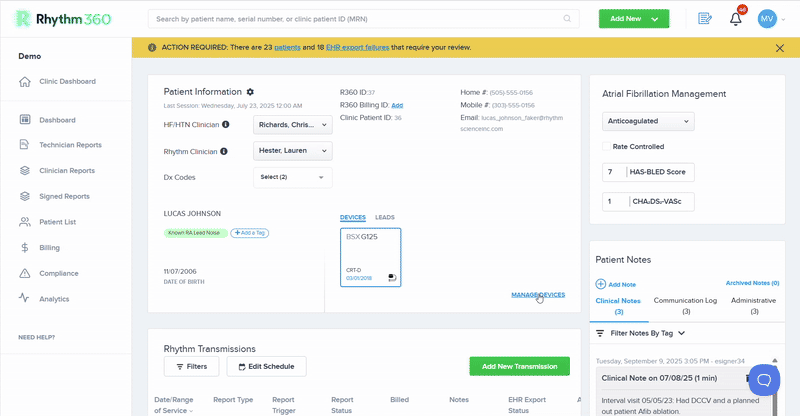This screenshot has width=800, height=416.
Task: Open the Dx Codes Select (2) dropdown
Action: (292, 177)
